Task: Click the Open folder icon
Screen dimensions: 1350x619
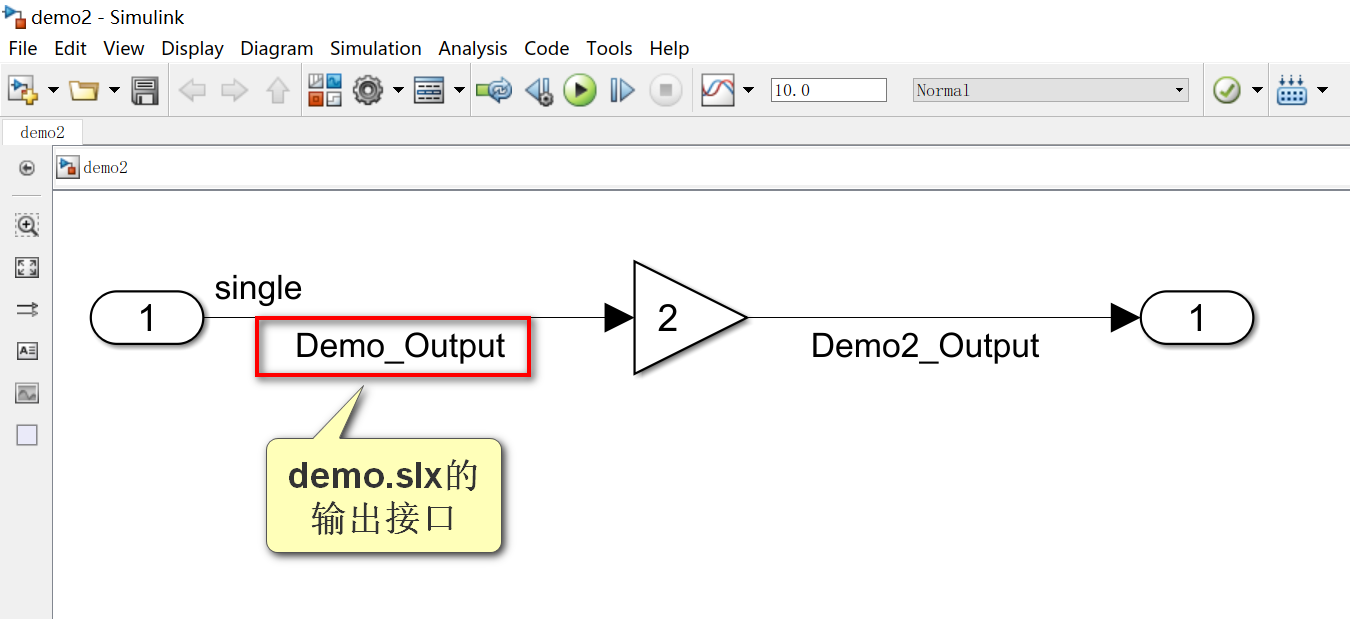Action: [x=84, y=90]
